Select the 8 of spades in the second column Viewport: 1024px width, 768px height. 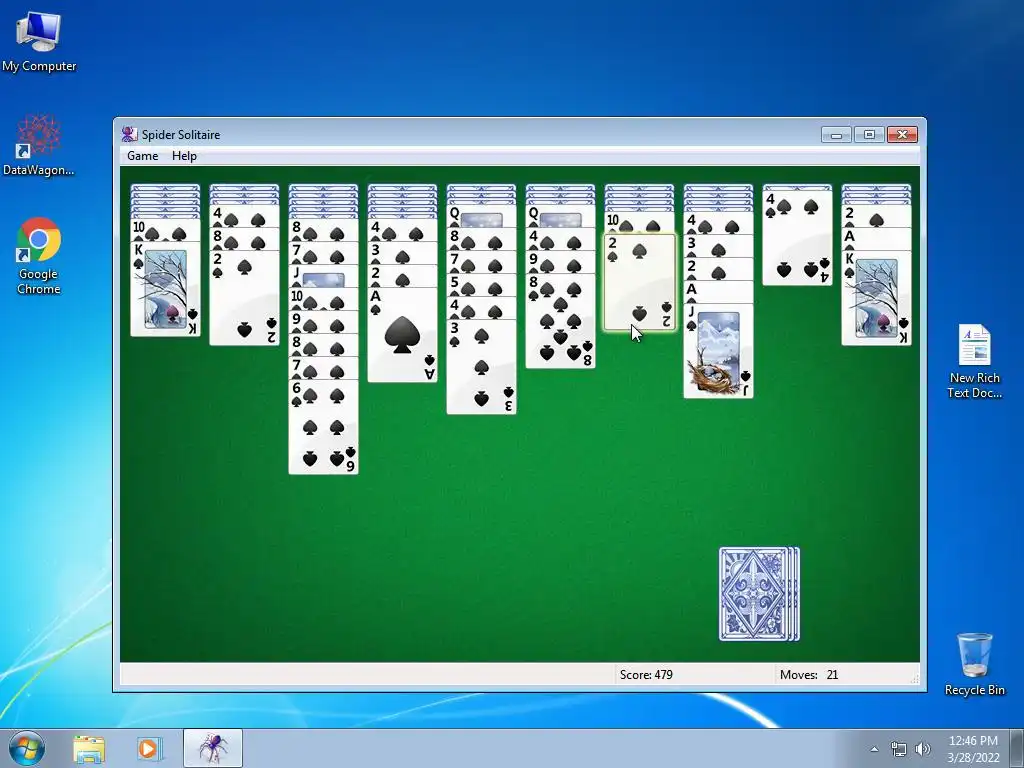tap(244, 238)
